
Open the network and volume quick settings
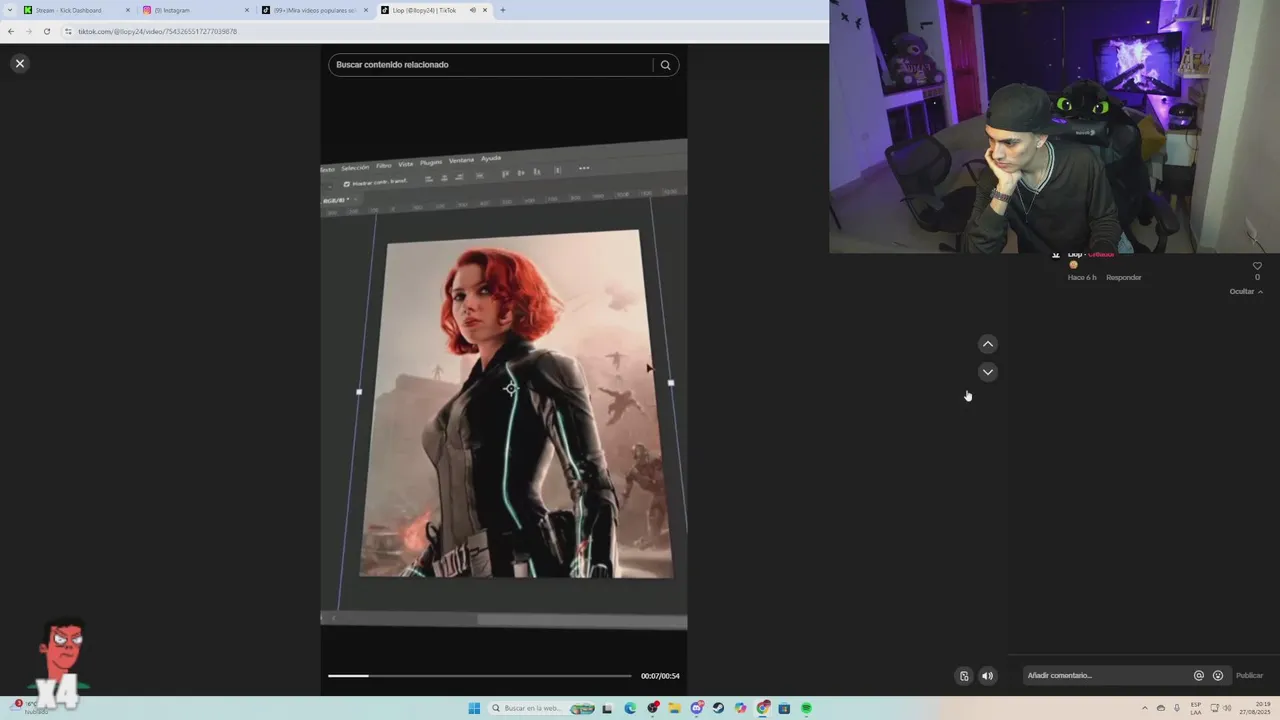1219,708
